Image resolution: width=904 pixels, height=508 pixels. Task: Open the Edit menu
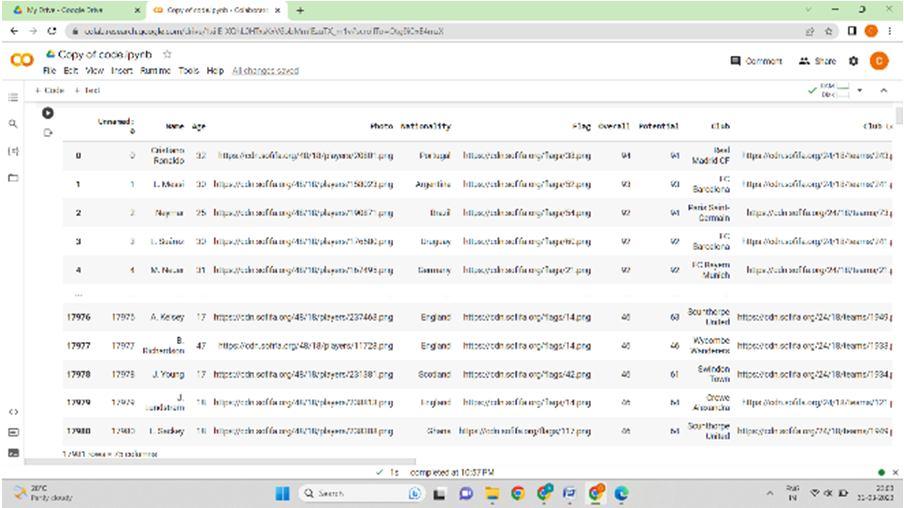click(x=70, y=70)
